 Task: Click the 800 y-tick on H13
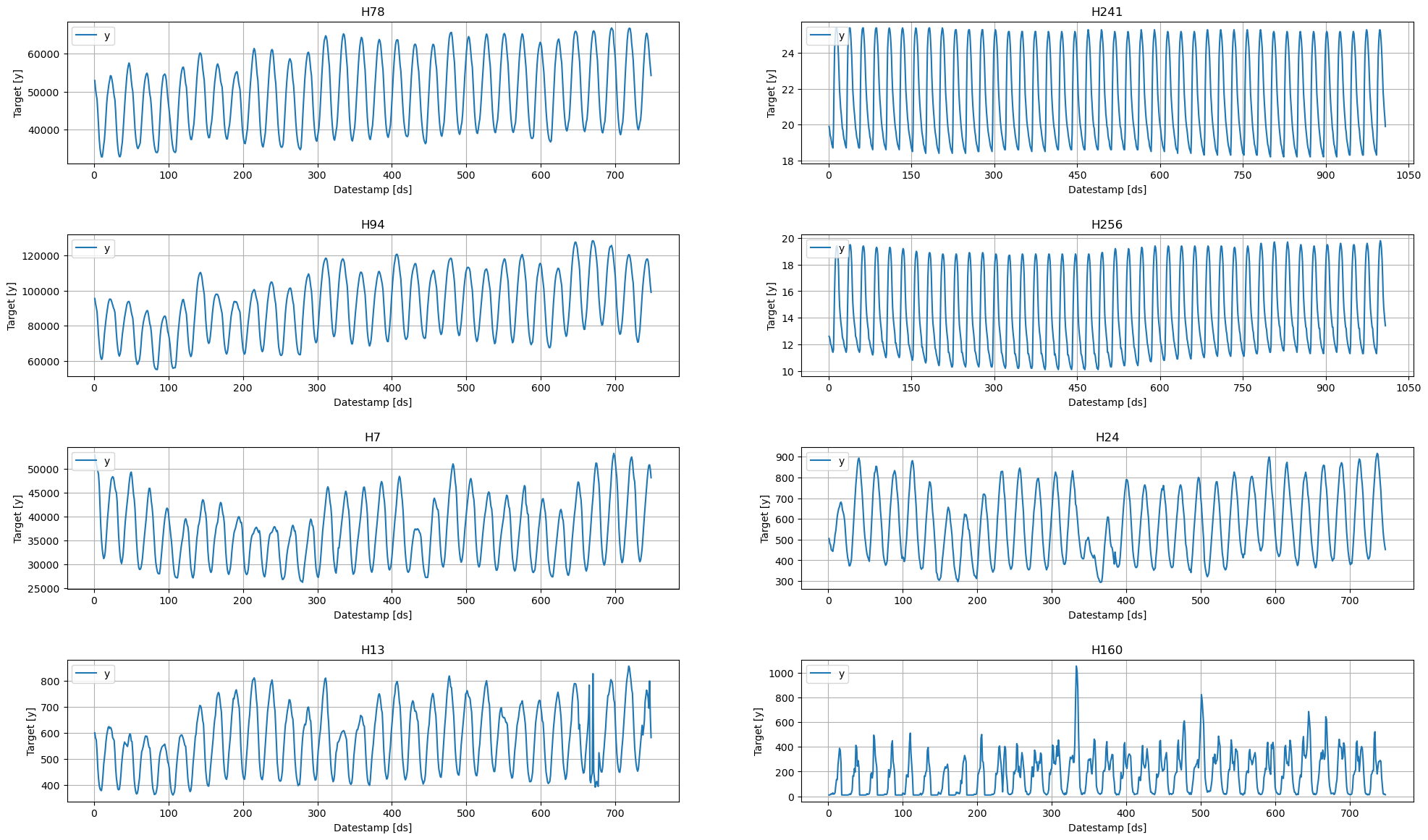pyautogui.click(x=51, y=682)
